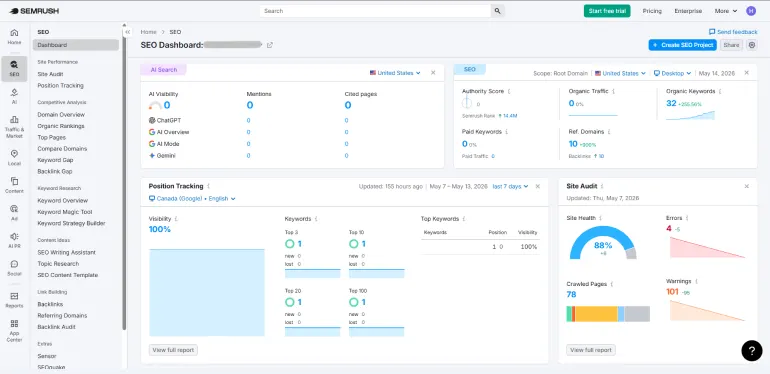Open Keyword Gap in the sidebar
This screenshot has width=770, height=374.
pyautogui.click(x=55, y=160)
